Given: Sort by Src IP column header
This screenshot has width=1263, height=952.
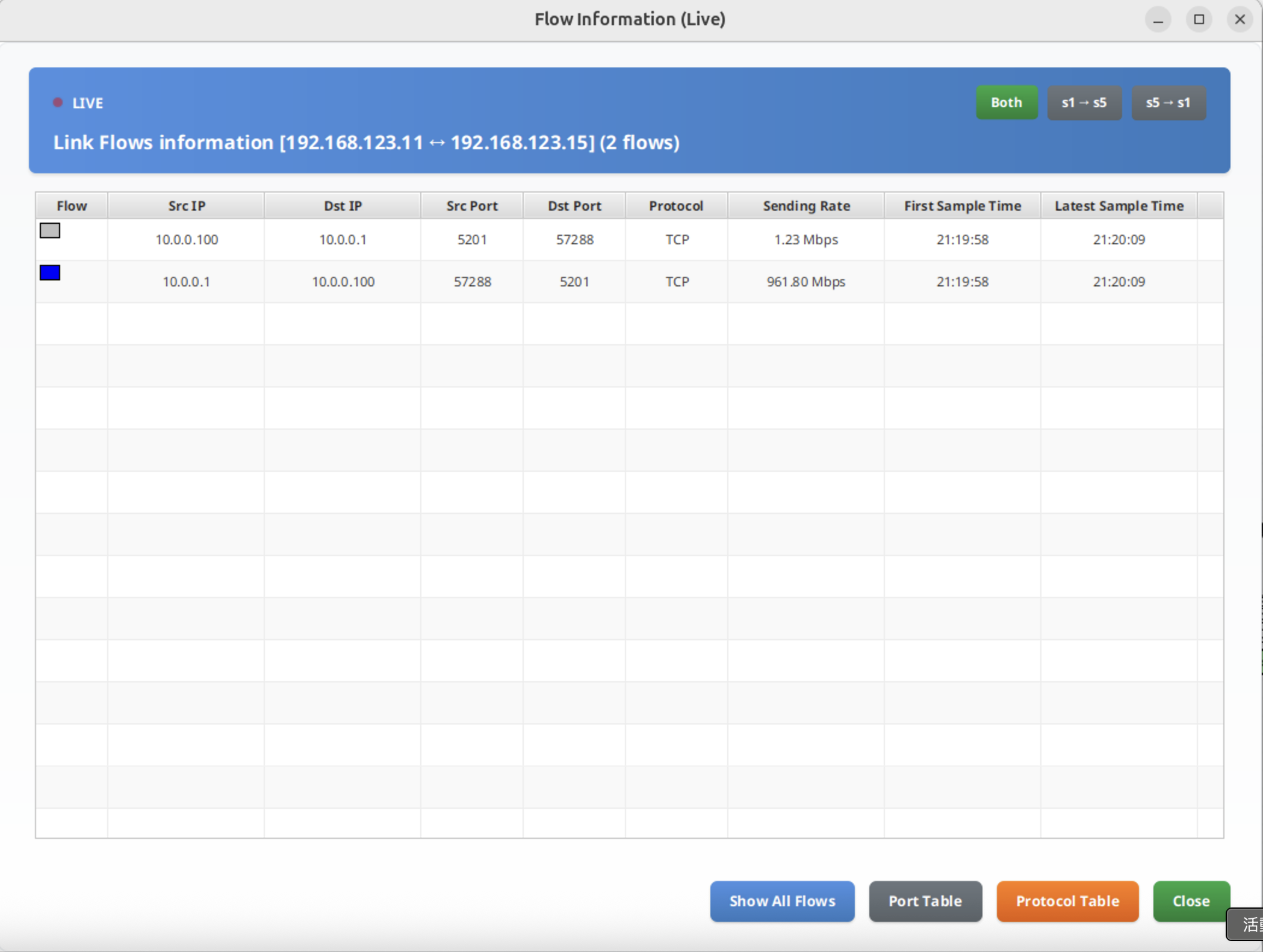Looking at the screenshot, I should tap(186, 206).
